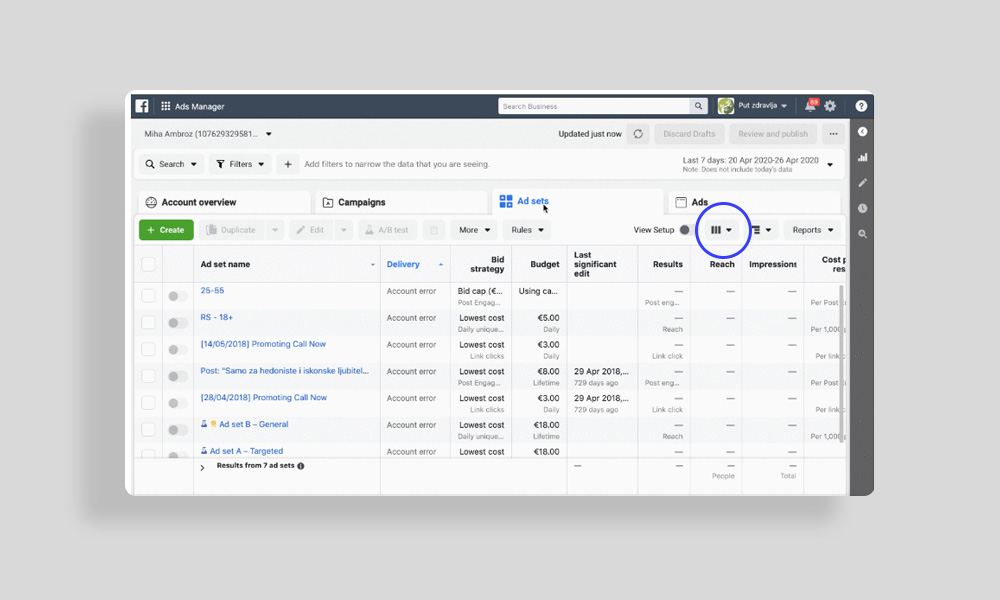Select the edit pencil icon in right sidebar
This screenshot has height=600, width=1000.
[862, 182]
